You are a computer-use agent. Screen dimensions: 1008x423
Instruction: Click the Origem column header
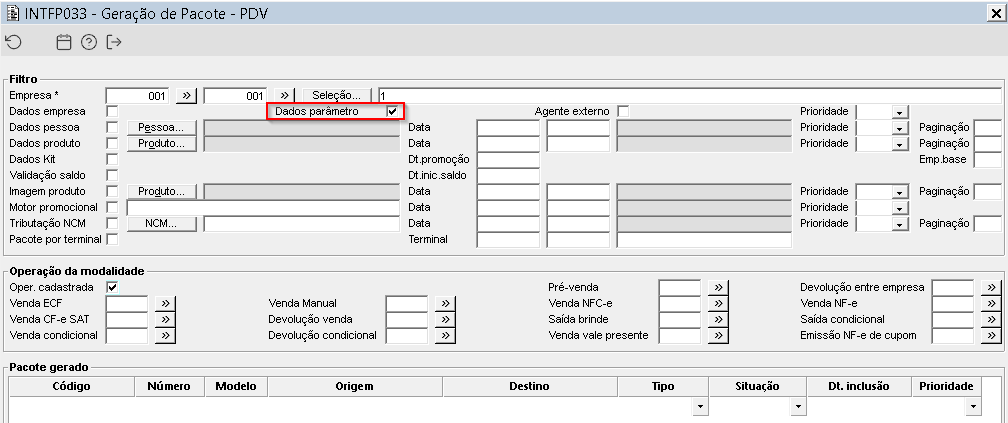pyautogui.click(x=354, y=386)
